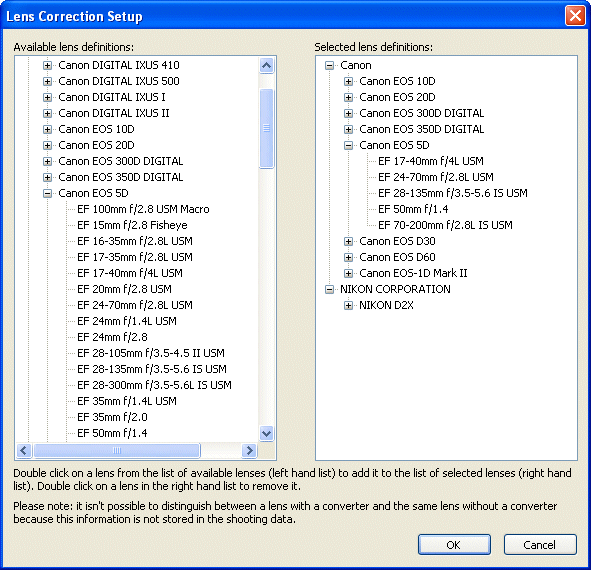Click the down arrow of vertical scrollbar
Image resolution: width=591 pixels, height=570 pixels.
pos(266,433)
